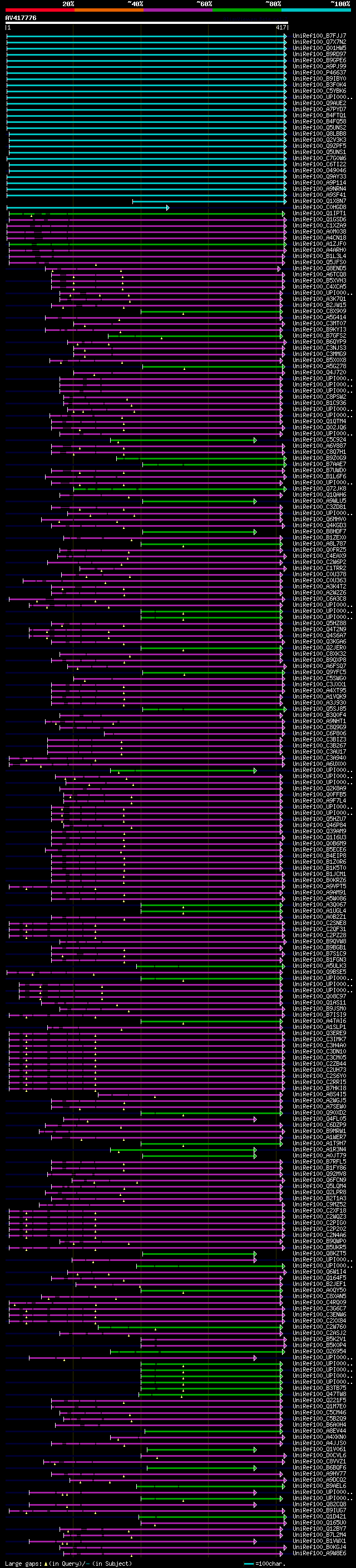
Task: Click the green alignment bar for UniRef100_A9WLU5
Action: pyautogui.click(x=200, y=501)
